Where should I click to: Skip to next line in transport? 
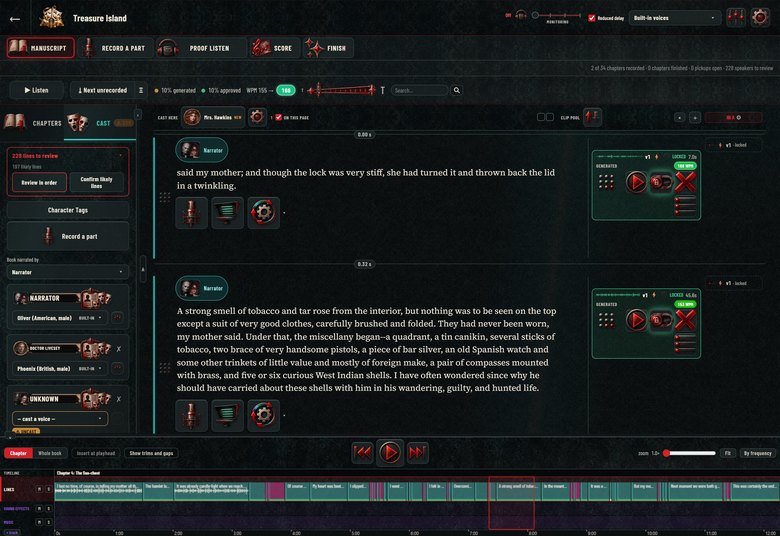tap(417, 452)
